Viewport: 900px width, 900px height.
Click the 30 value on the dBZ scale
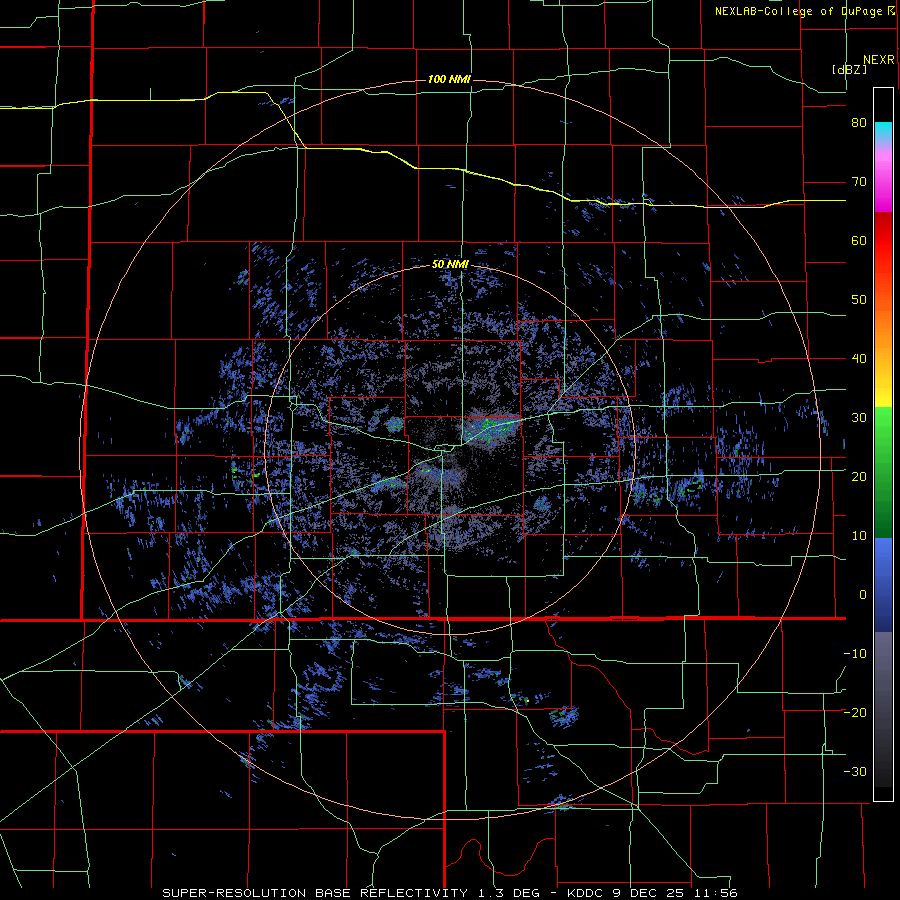coord(859,417)
